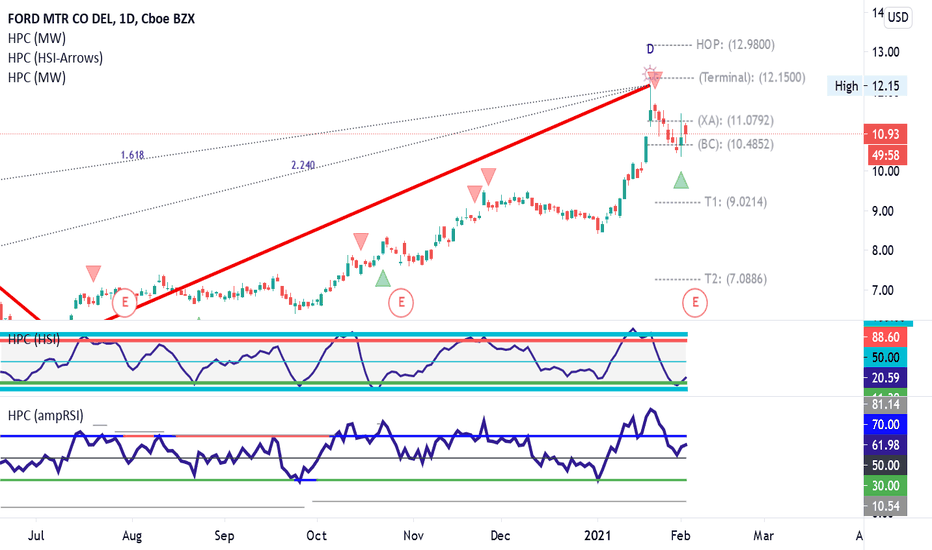Click the earnings E marker near November
This screenshot has width=932, height=550.
point(401,303)
